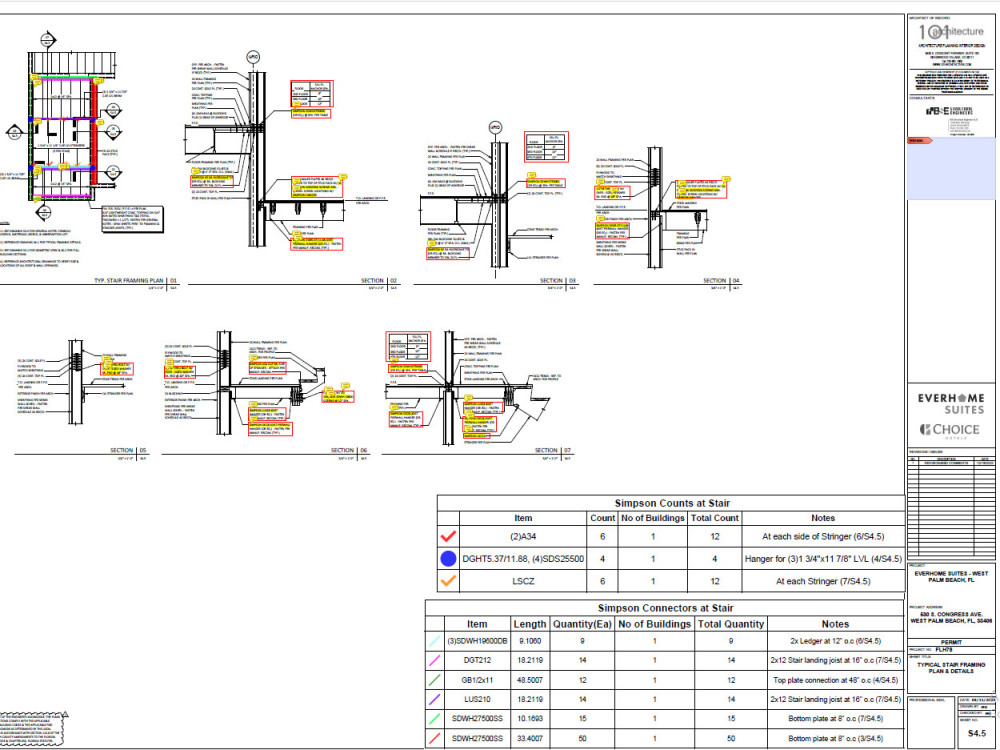Image resolution: width=1000 pixels, height=750 pixels.
Task: Click the orange checkmark legend icon for LSCZ
Action: [x=448, y=581]
